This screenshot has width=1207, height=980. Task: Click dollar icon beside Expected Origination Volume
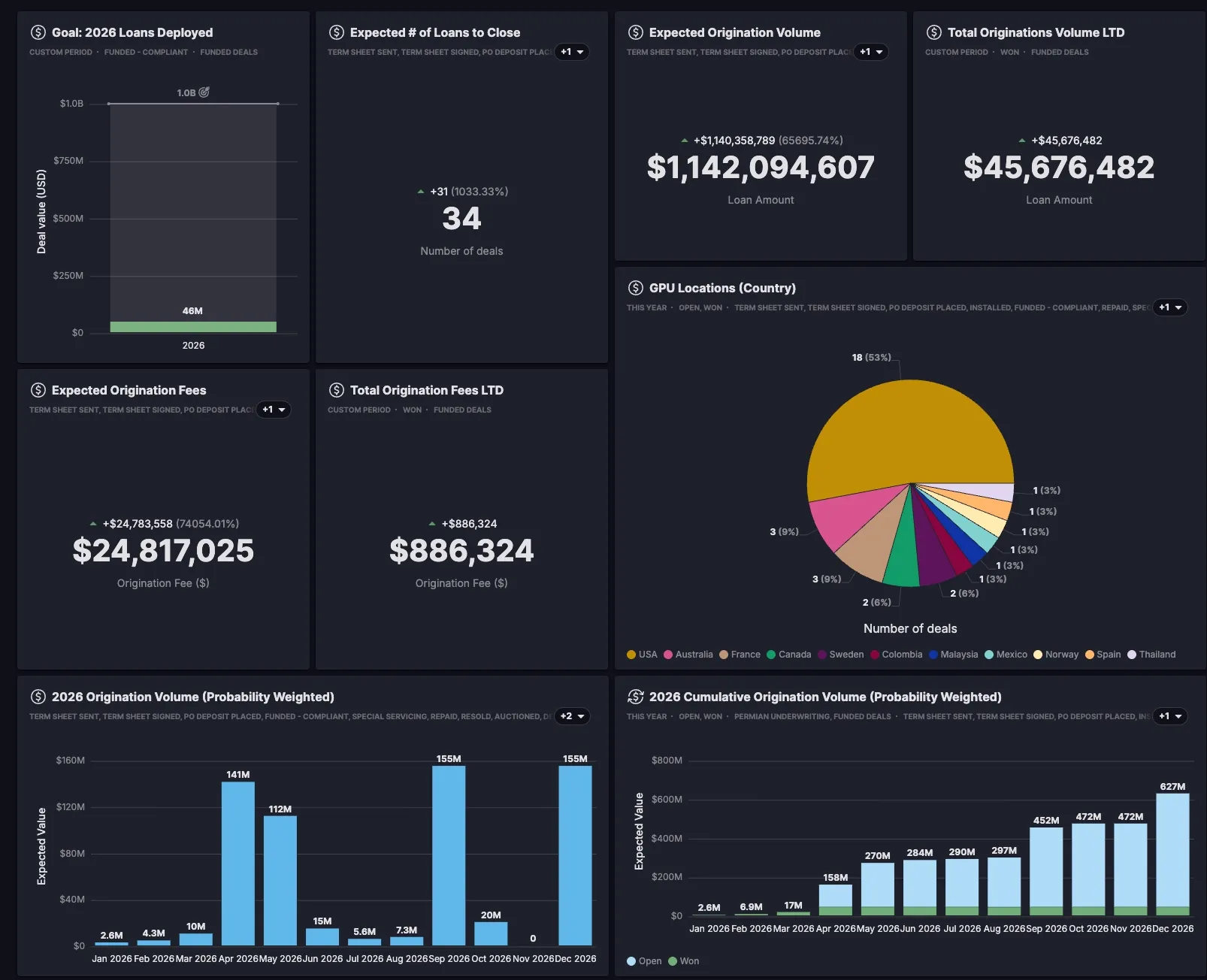(x=636, y=32)
